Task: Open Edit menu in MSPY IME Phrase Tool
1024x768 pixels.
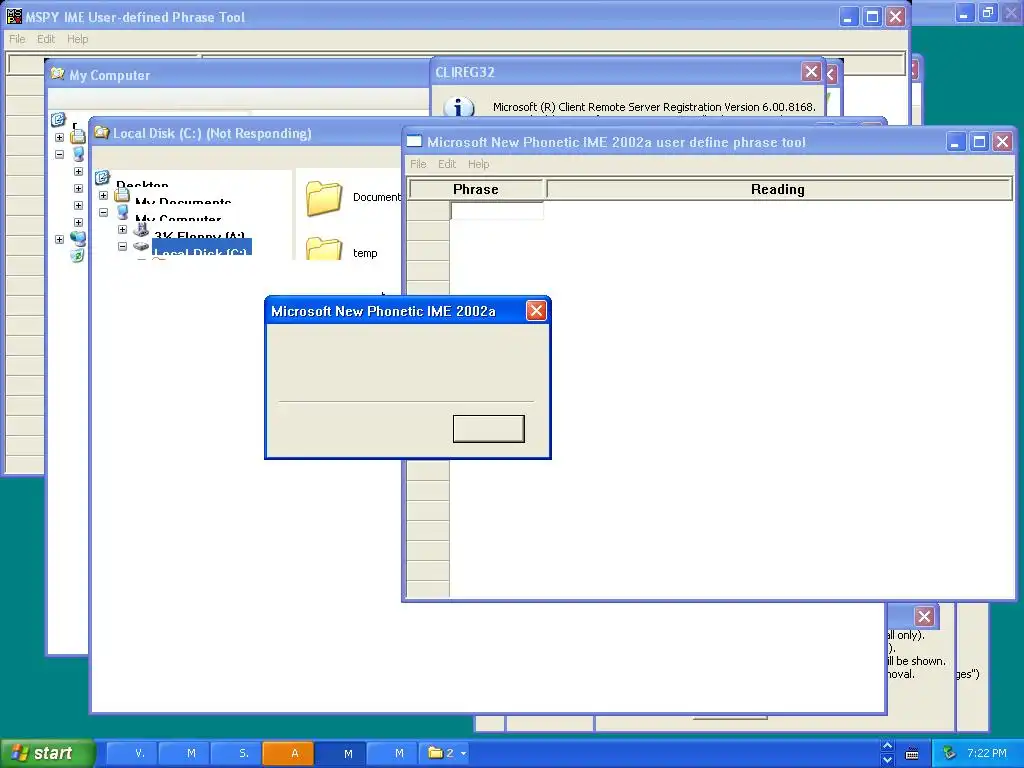Action: (46, 39)
